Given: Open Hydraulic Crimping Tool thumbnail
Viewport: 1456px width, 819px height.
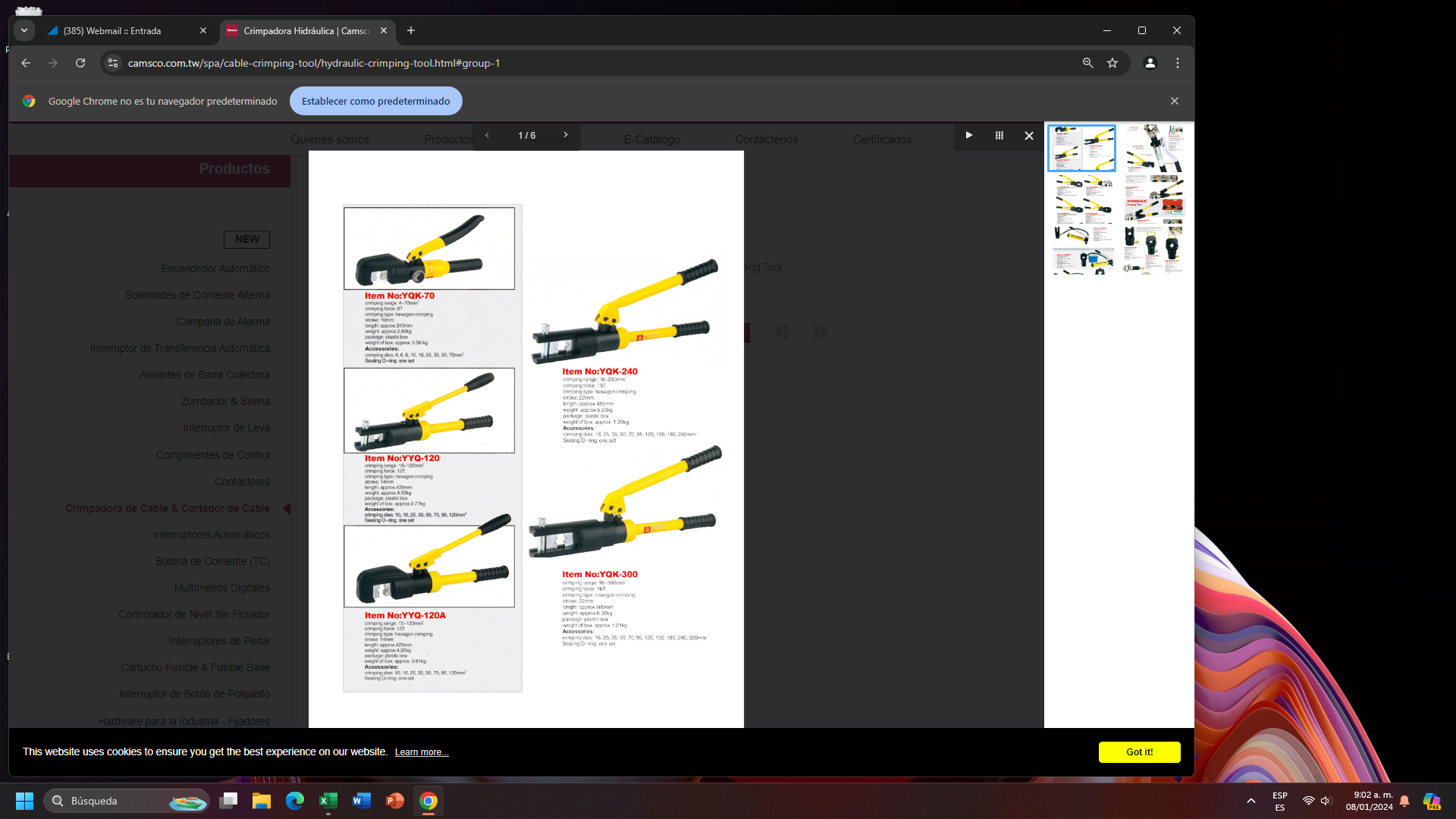Looking at the screenshot, I should click(x=1154, y=198).
